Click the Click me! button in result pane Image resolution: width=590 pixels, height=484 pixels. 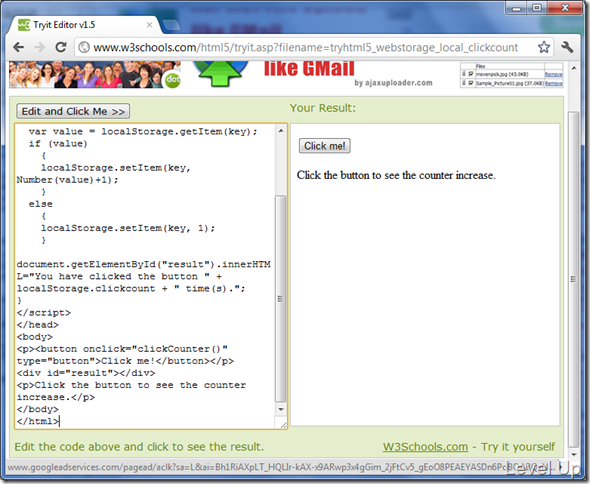click(x=324, y=146)
